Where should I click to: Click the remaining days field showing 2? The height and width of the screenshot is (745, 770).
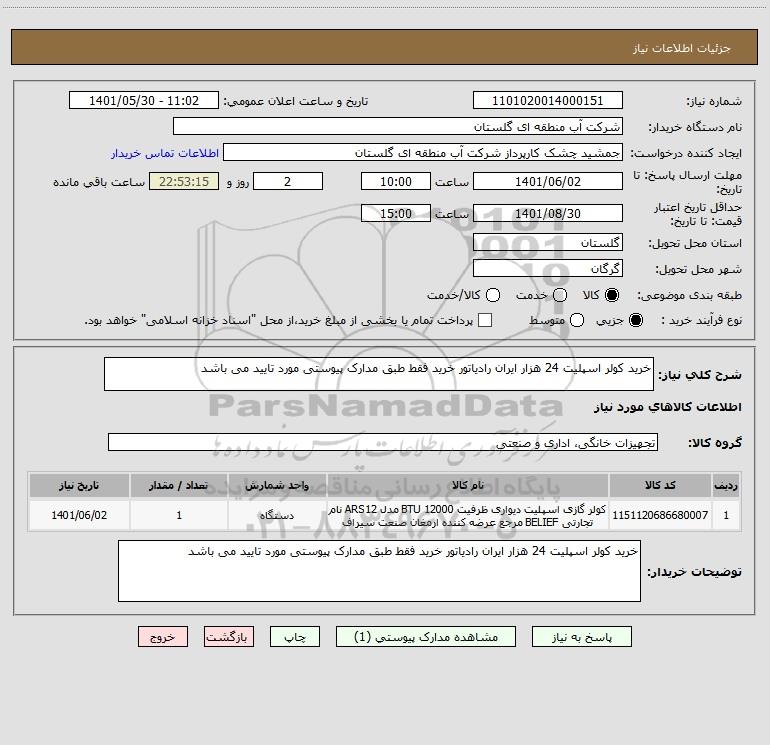pyautogui.click(x=288, y=181)
